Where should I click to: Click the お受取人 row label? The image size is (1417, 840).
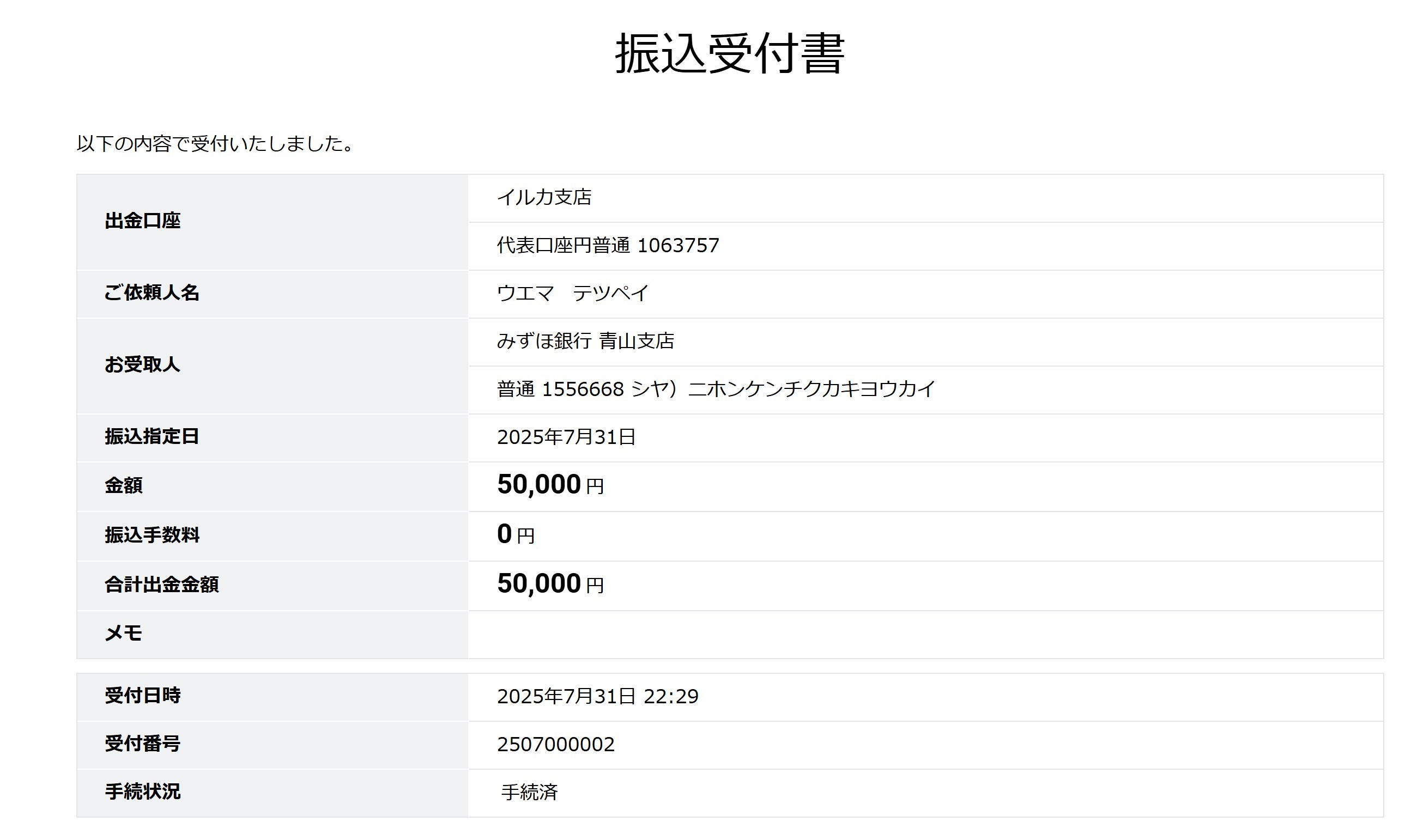(142, 364)
